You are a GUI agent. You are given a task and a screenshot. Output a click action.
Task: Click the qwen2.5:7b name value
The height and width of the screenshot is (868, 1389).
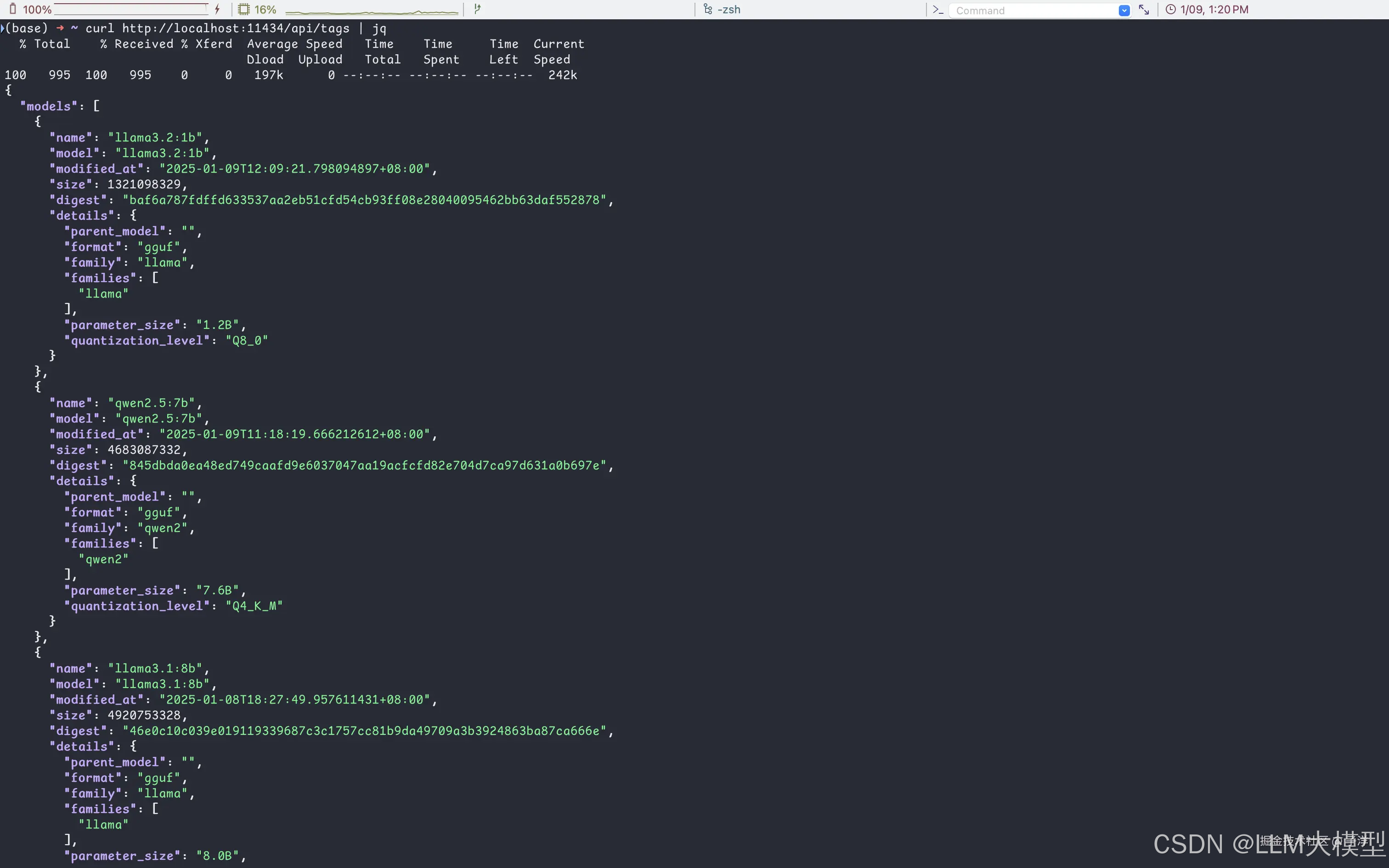click(151, 403)
